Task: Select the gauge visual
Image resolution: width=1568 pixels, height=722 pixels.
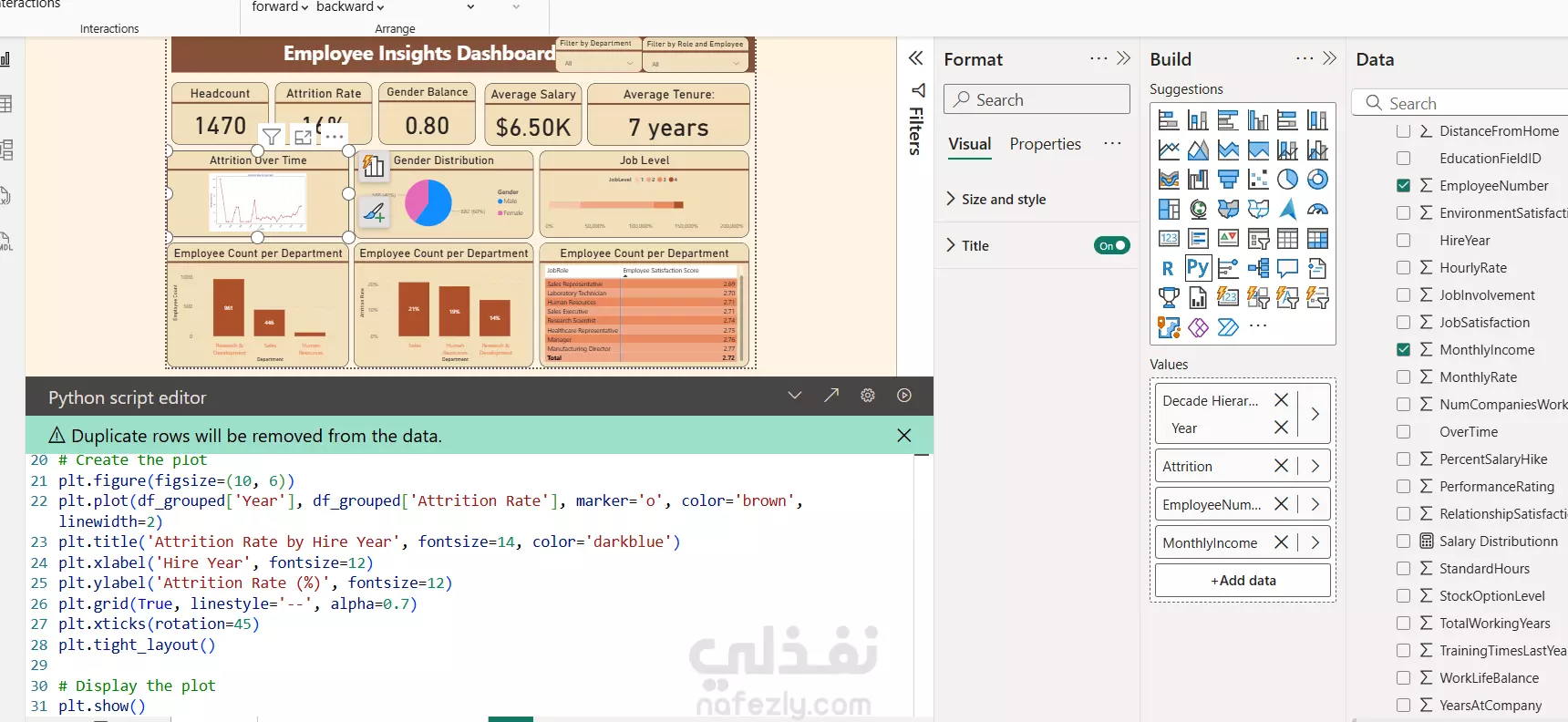Action: 1317,210
